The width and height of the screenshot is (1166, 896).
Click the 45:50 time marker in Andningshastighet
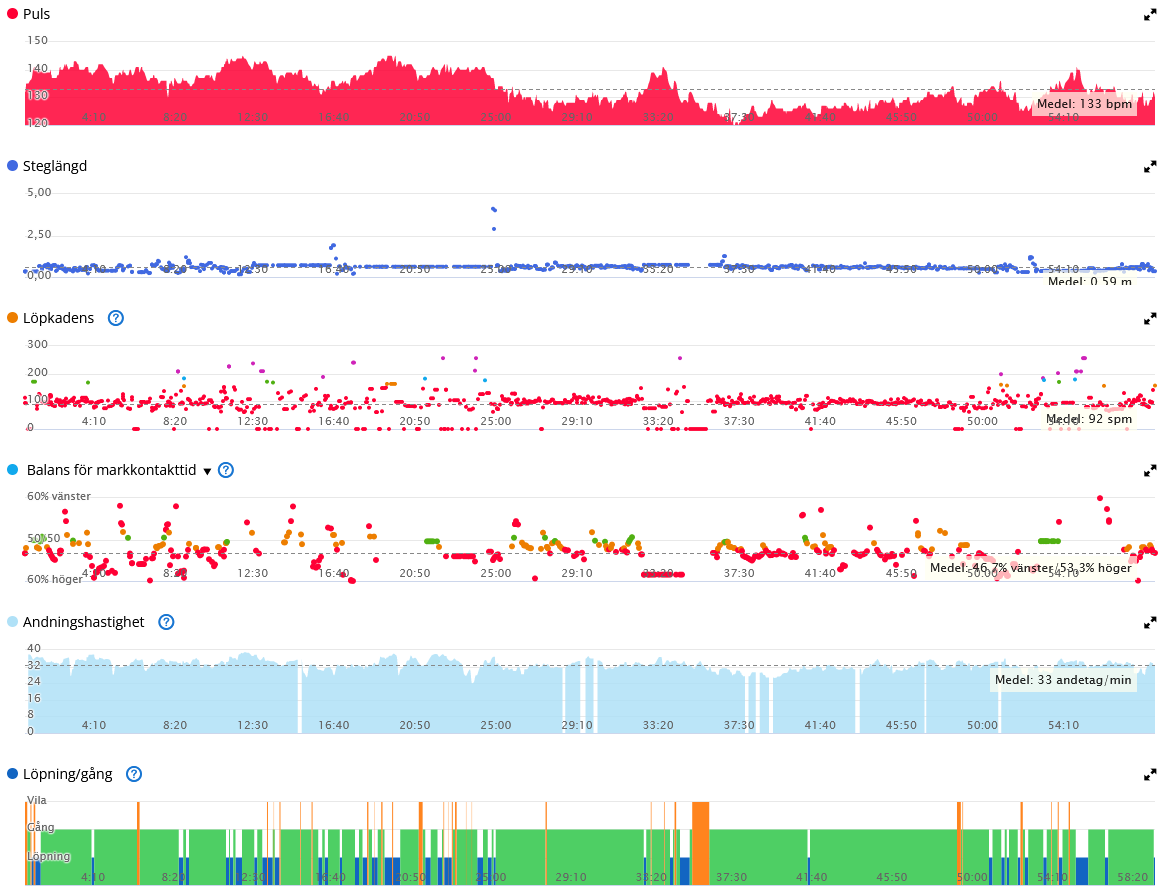tap(901, 725)
